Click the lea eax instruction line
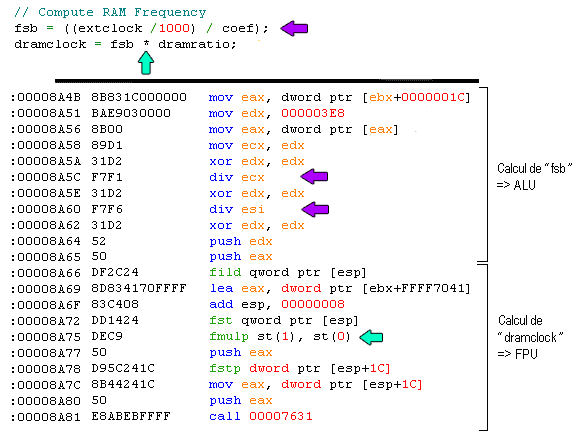580x435 pixels. (340, 289)
